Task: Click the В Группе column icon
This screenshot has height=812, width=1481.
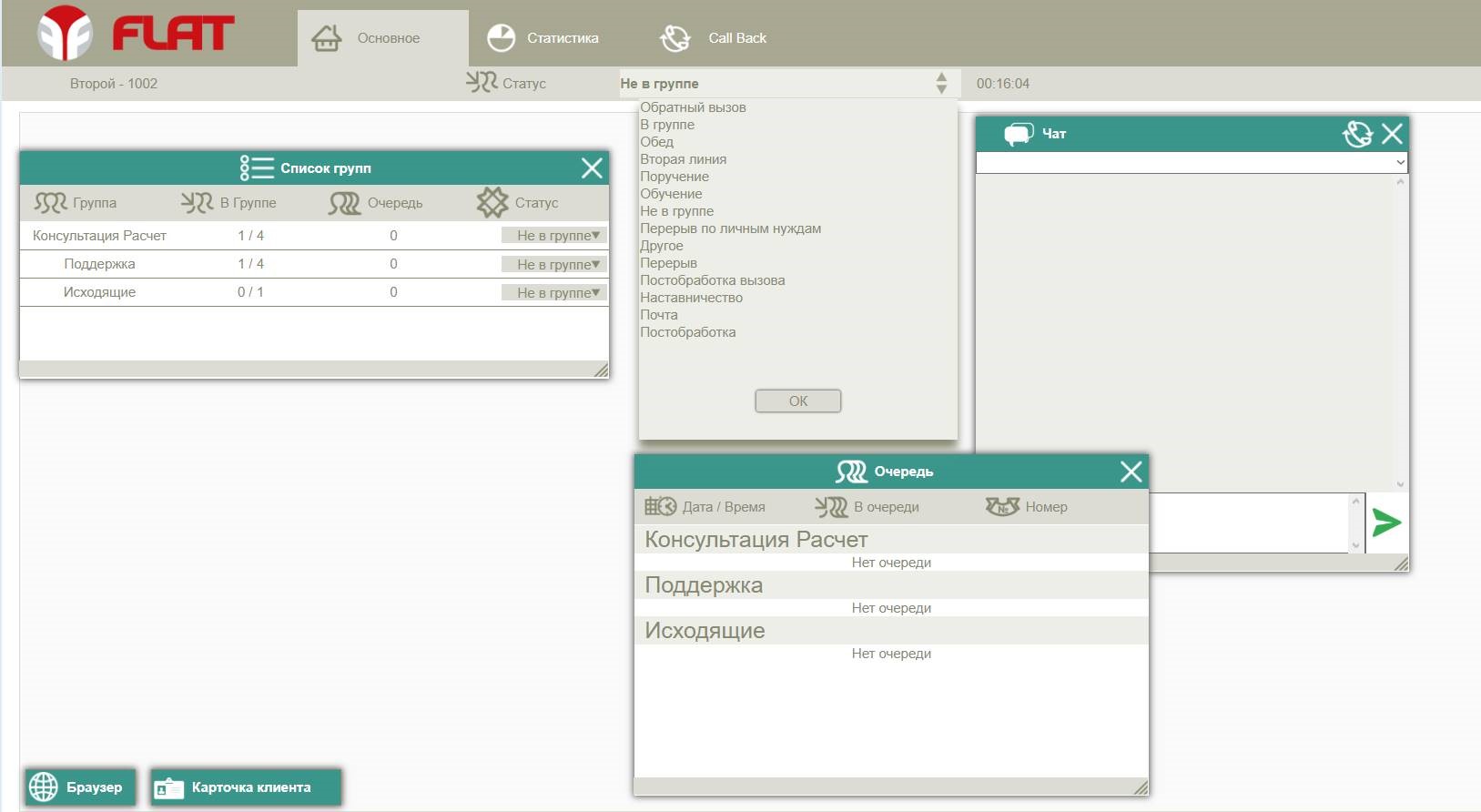Action: click(x=198, y=202)
